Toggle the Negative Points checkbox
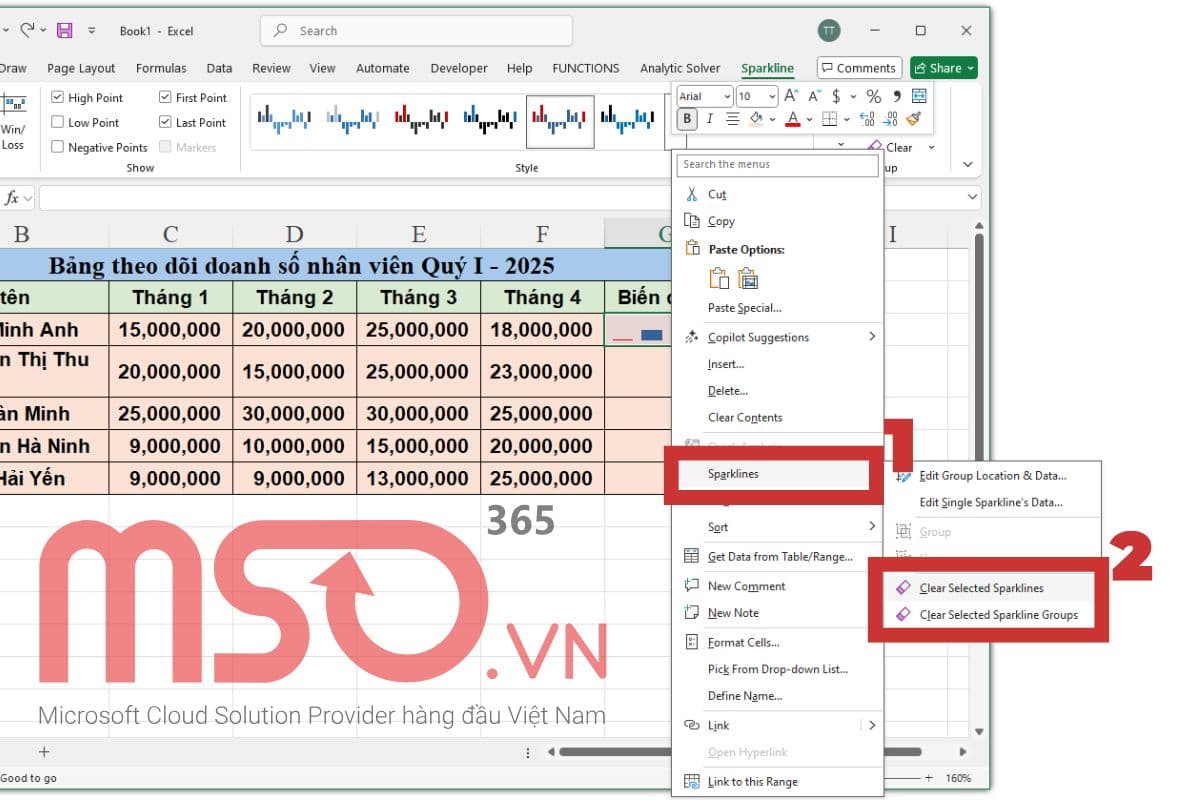 click(58, 147)
